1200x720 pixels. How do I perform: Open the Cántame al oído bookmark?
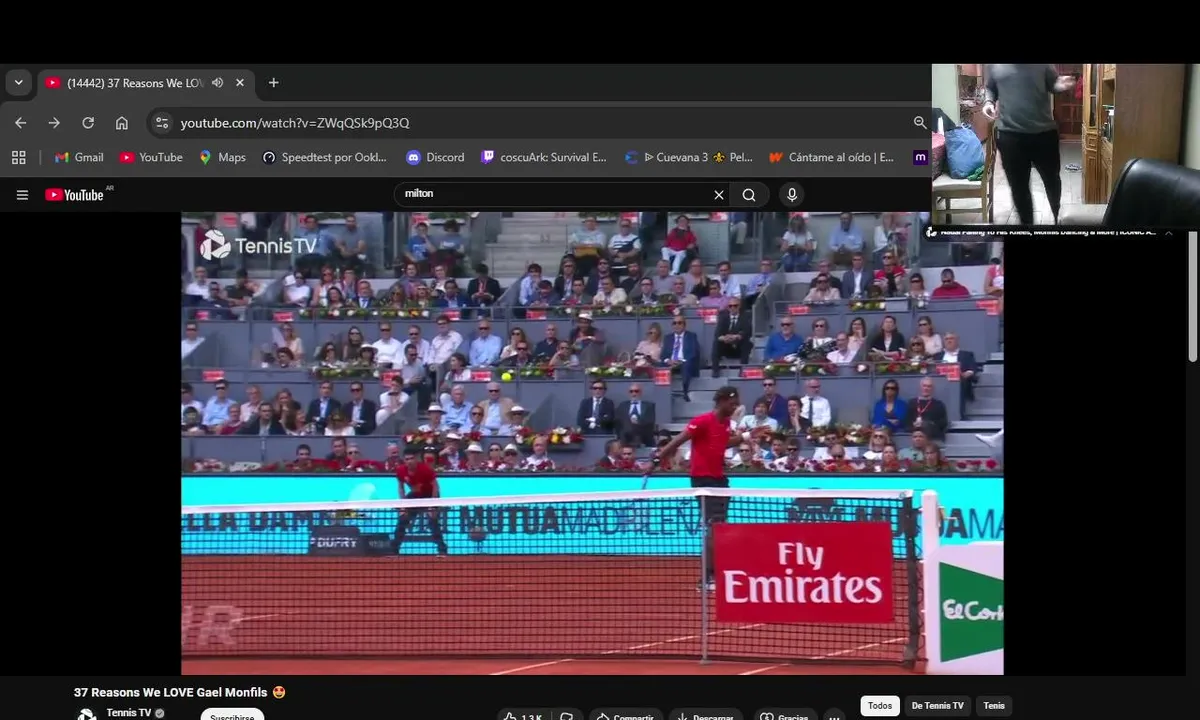tap(831, 157)
